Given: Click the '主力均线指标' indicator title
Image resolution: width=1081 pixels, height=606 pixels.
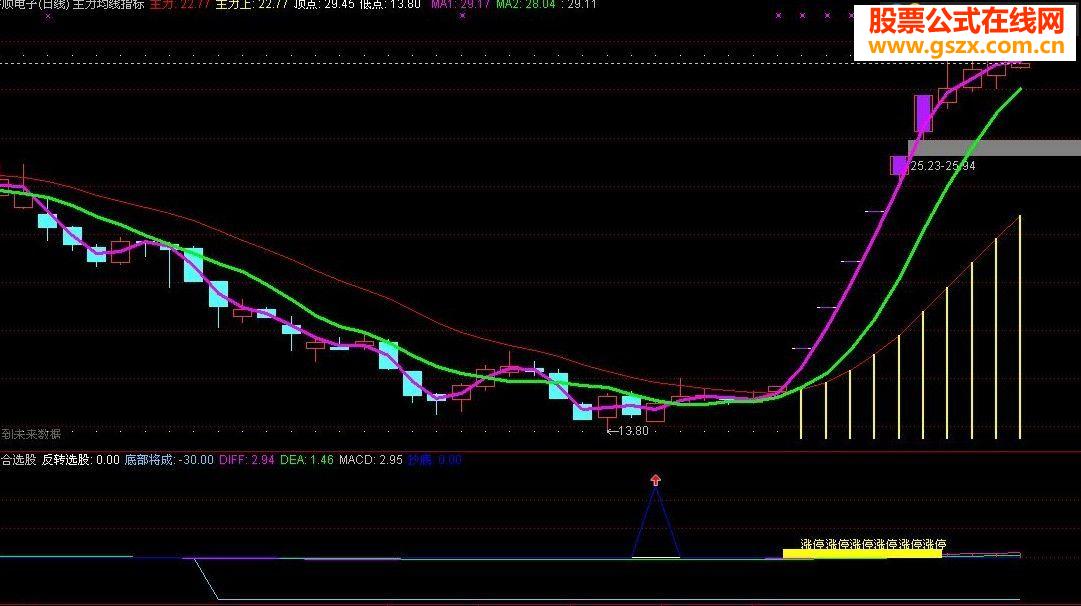Looking at the screenshot, I should point(108,4).
